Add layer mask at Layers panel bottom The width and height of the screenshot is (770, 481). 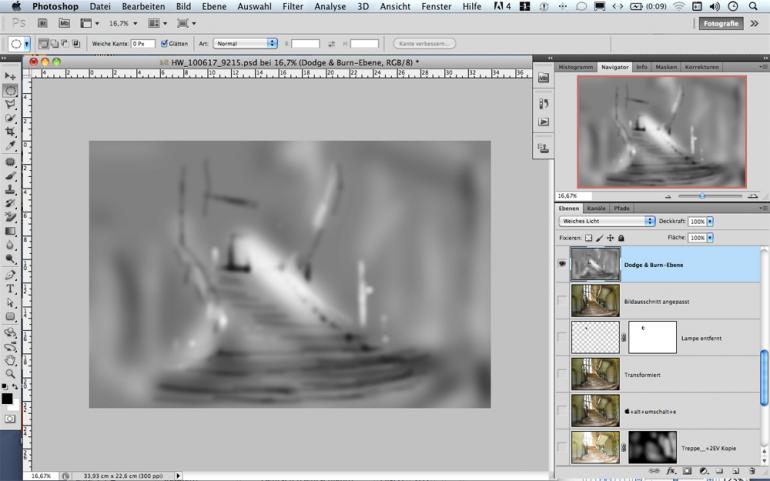pyautogui.click(x=687, y=471)
